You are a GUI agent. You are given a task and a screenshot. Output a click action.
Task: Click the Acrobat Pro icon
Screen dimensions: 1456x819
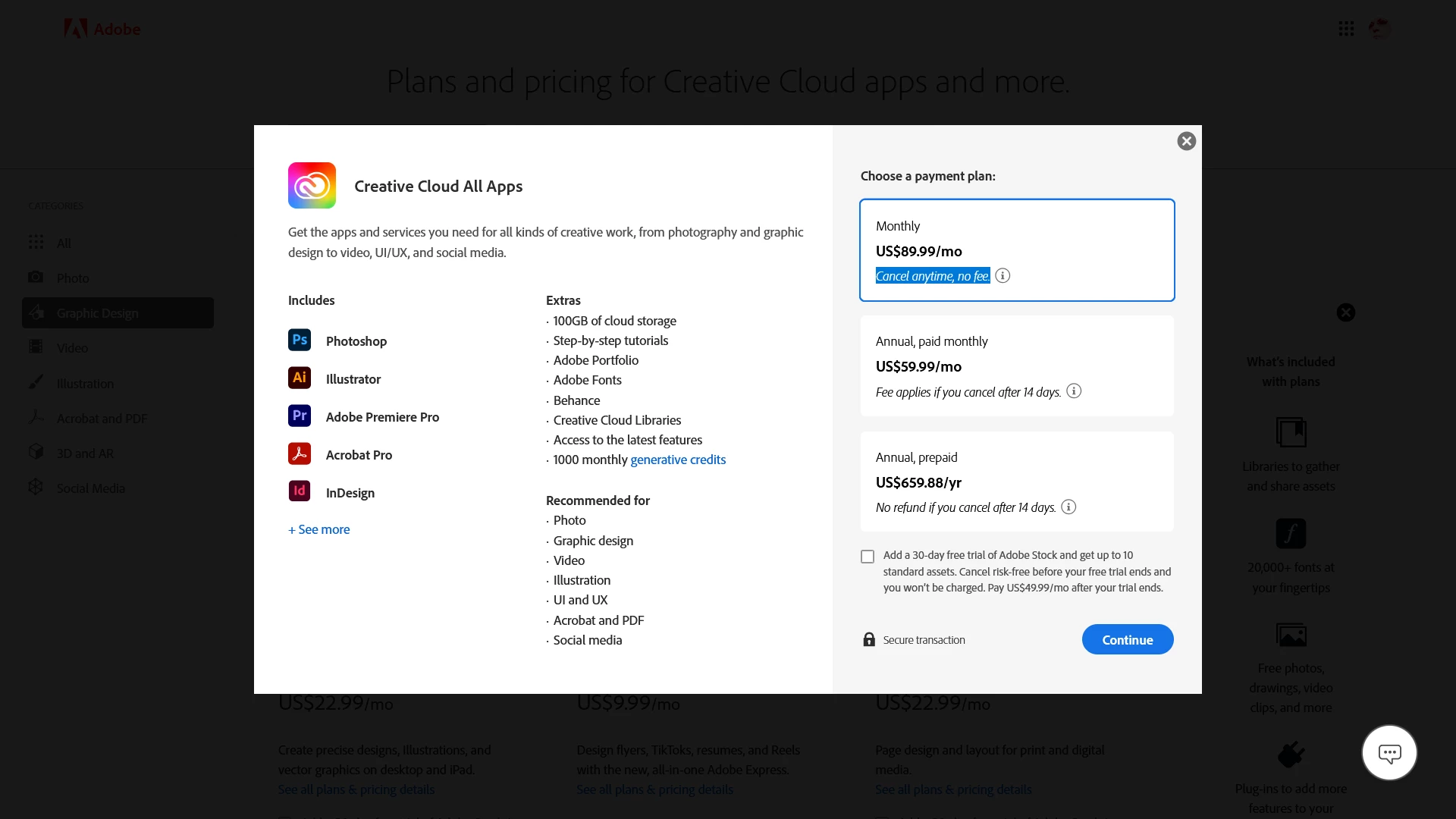click(300, 453)
